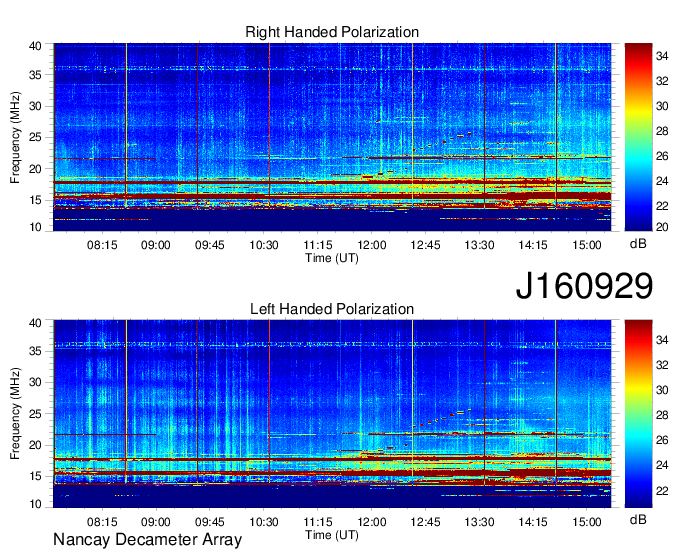Click '22' on bottom color bar scale

662,491
